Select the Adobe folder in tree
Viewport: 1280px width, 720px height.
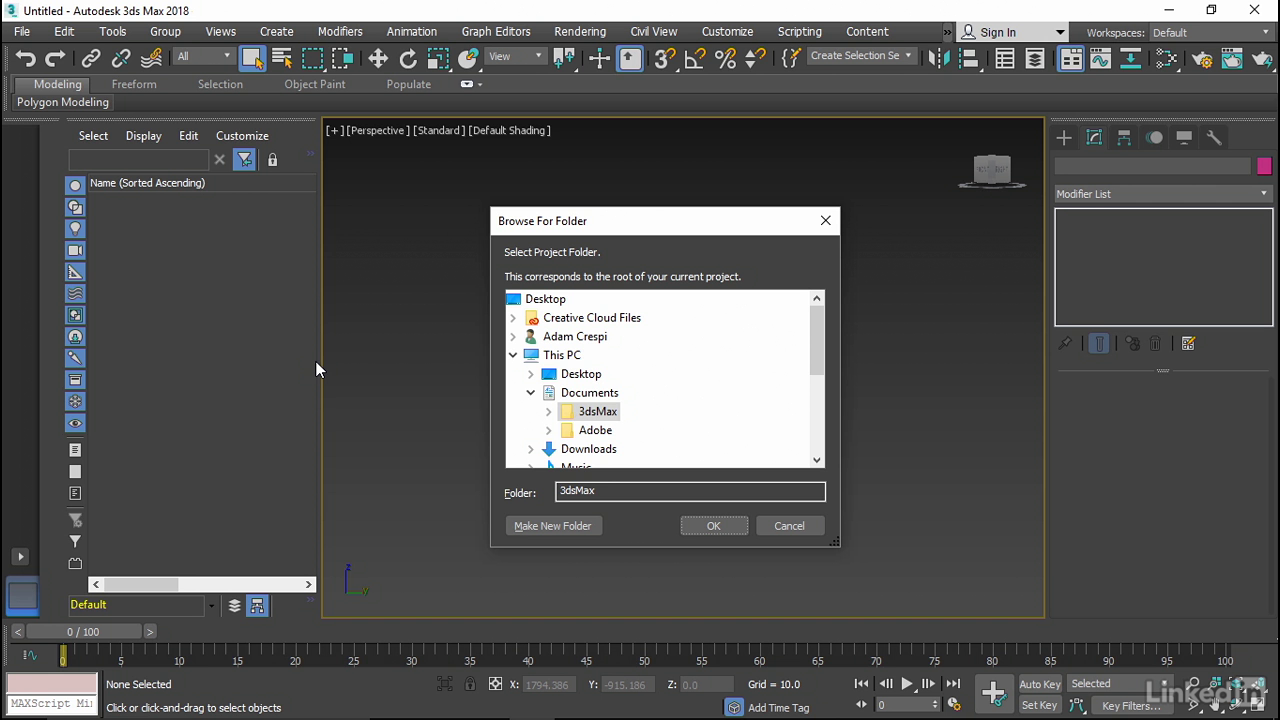tap(595, 430)
